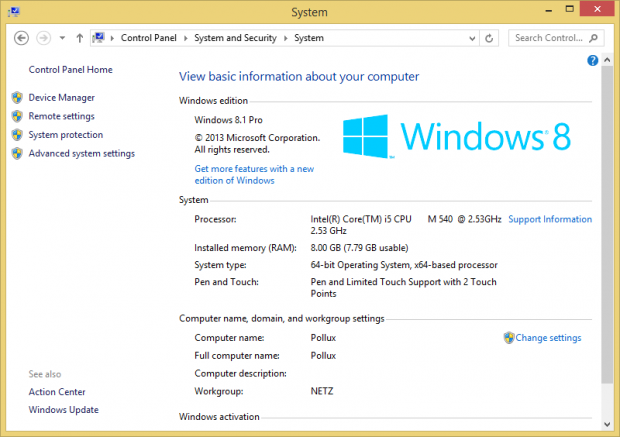Screen dimensions: 620x437
Task: Open Action Center link
Action: 57,392
